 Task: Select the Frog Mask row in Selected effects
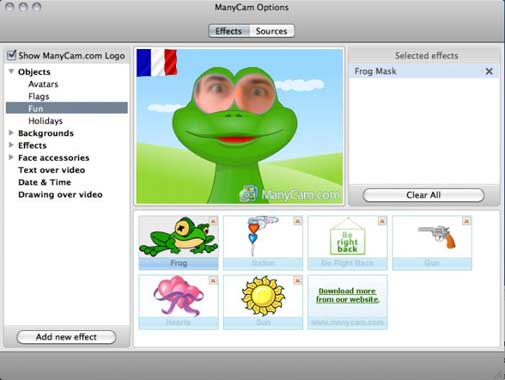click(424, 71)
